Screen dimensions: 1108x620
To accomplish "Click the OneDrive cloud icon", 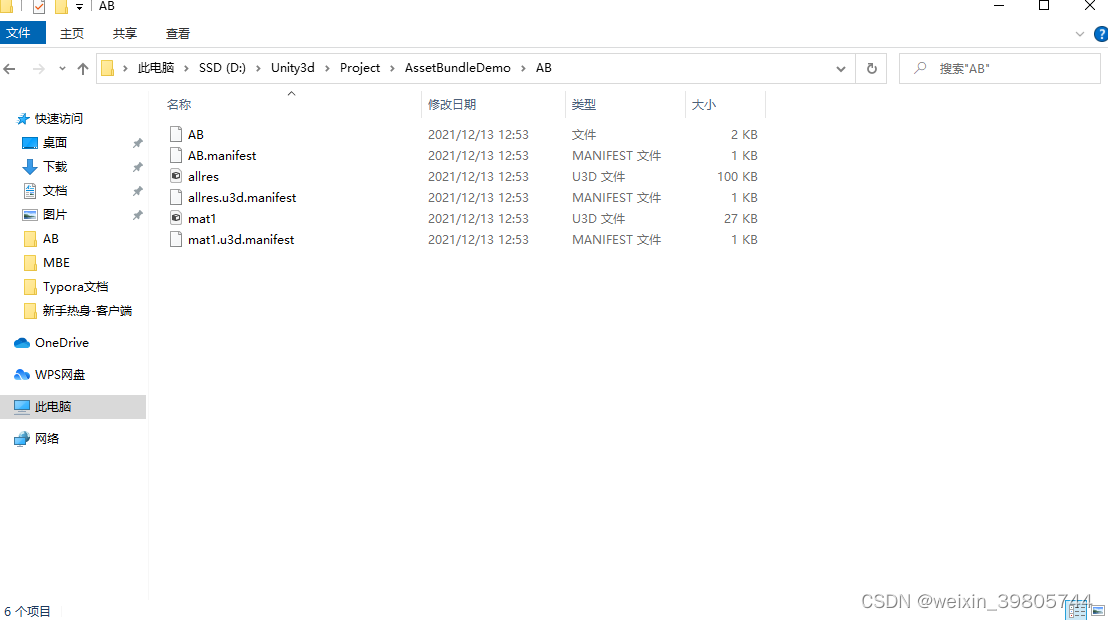I will (22, 343).
